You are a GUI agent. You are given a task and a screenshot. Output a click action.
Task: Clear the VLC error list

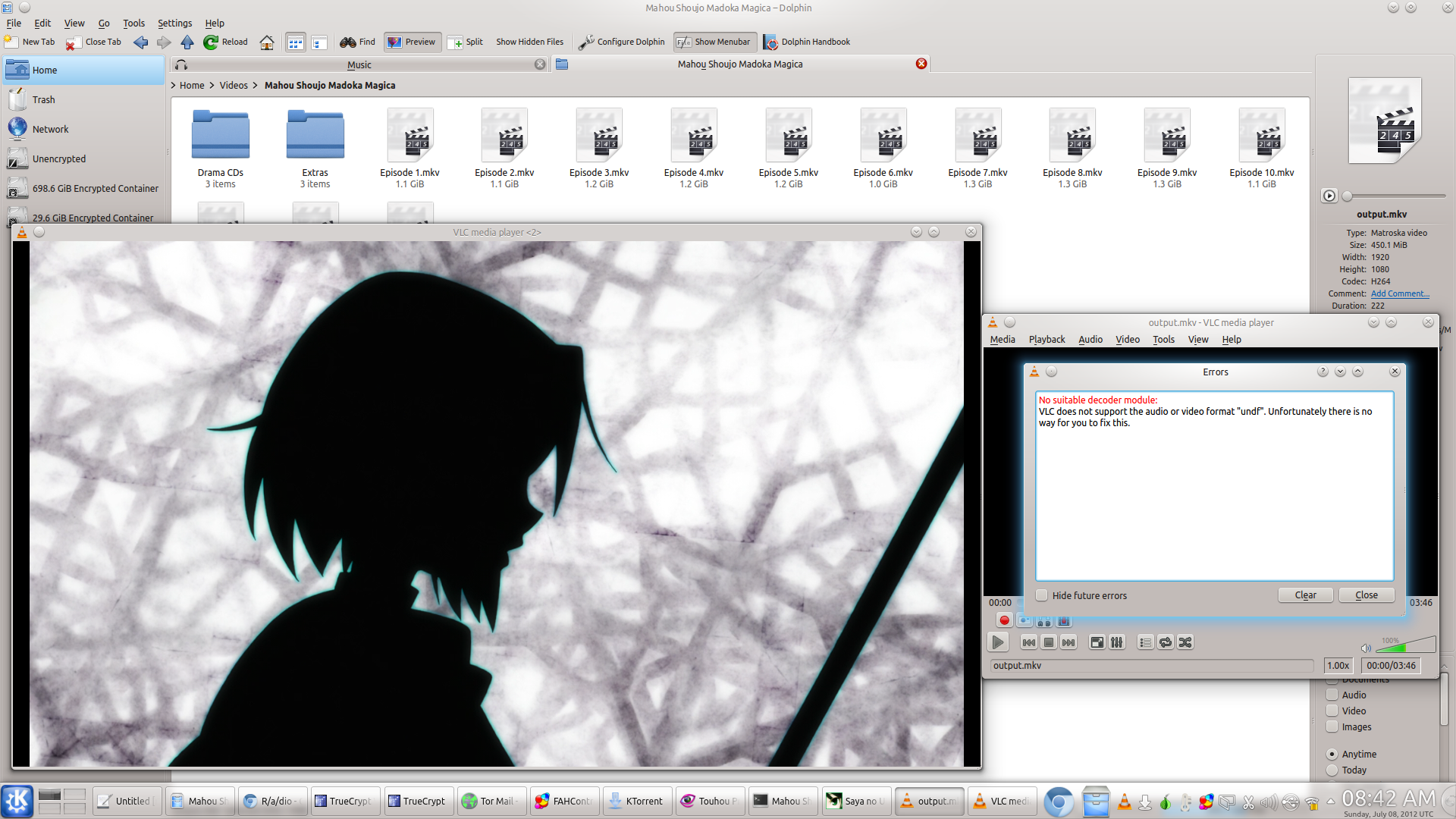tap(1305, 595)
